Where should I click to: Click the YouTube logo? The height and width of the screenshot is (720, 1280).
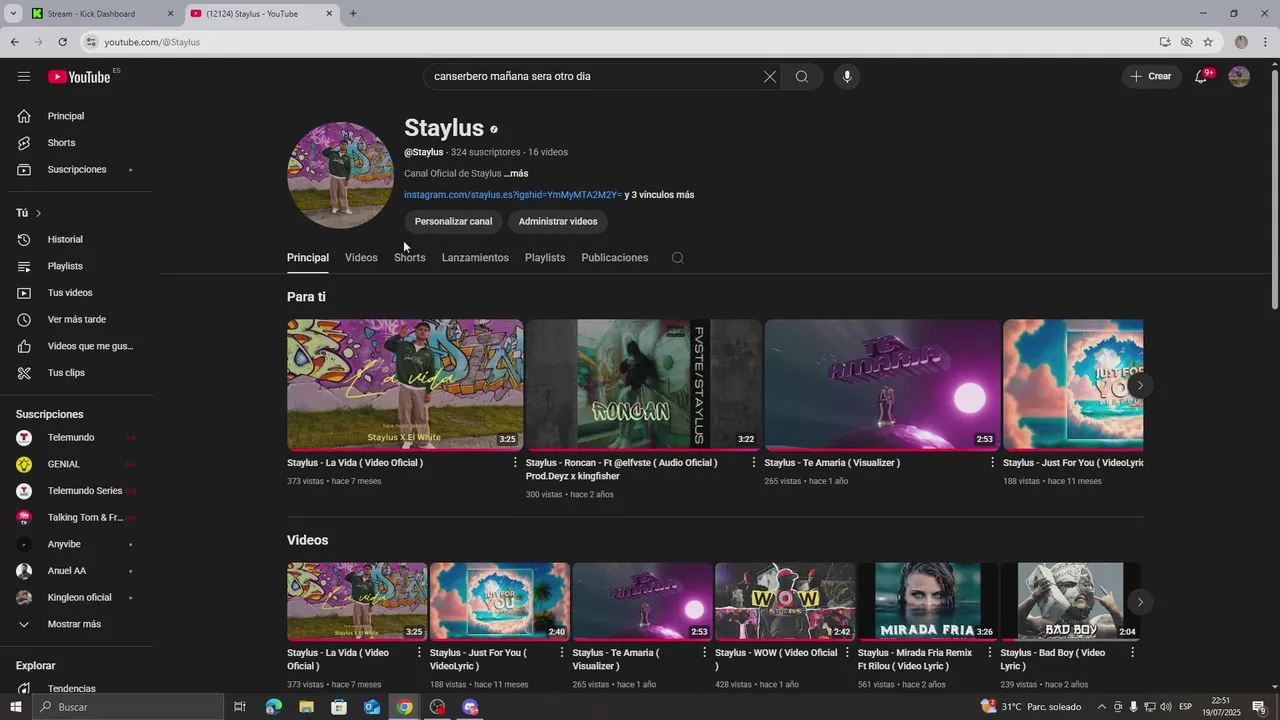click(79, 77)
